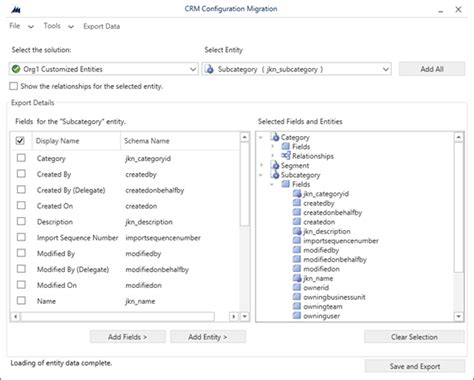Click selected tree scrollbar up arrow
Screen dimensions: 474x380
459,137
